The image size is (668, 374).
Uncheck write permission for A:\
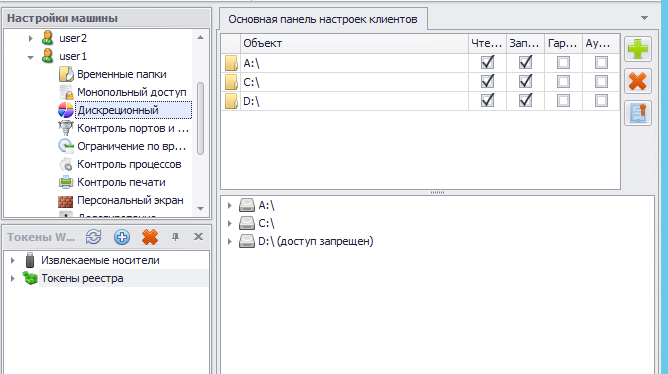point(525,63)
